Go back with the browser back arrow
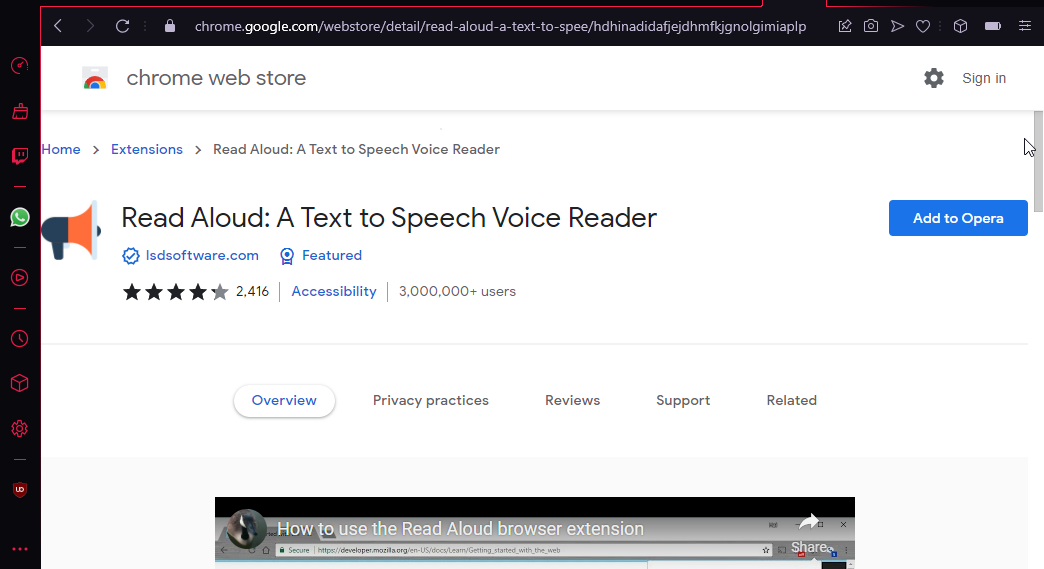Screen dimensions: 1044x569 (58, 26)
